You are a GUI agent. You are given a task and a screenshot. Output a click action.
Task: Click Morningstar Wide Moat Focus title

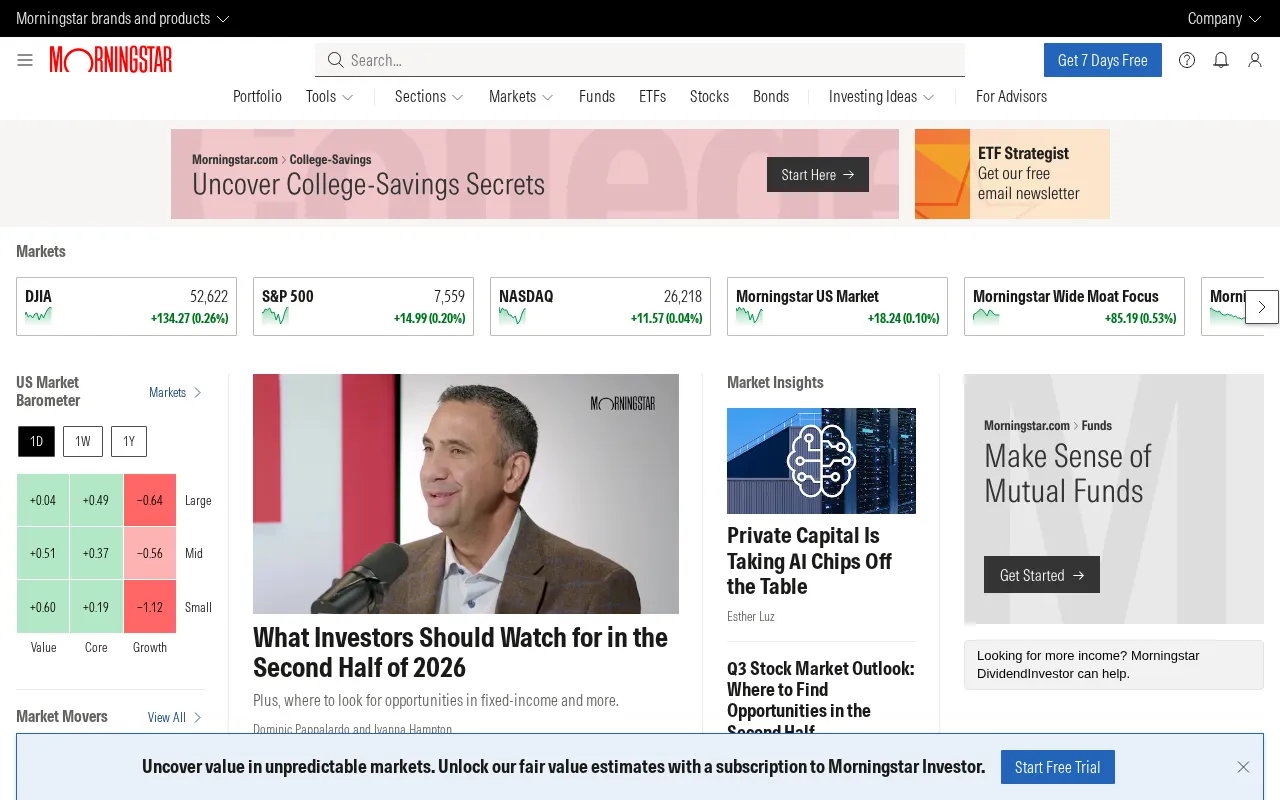(1066, 296)
